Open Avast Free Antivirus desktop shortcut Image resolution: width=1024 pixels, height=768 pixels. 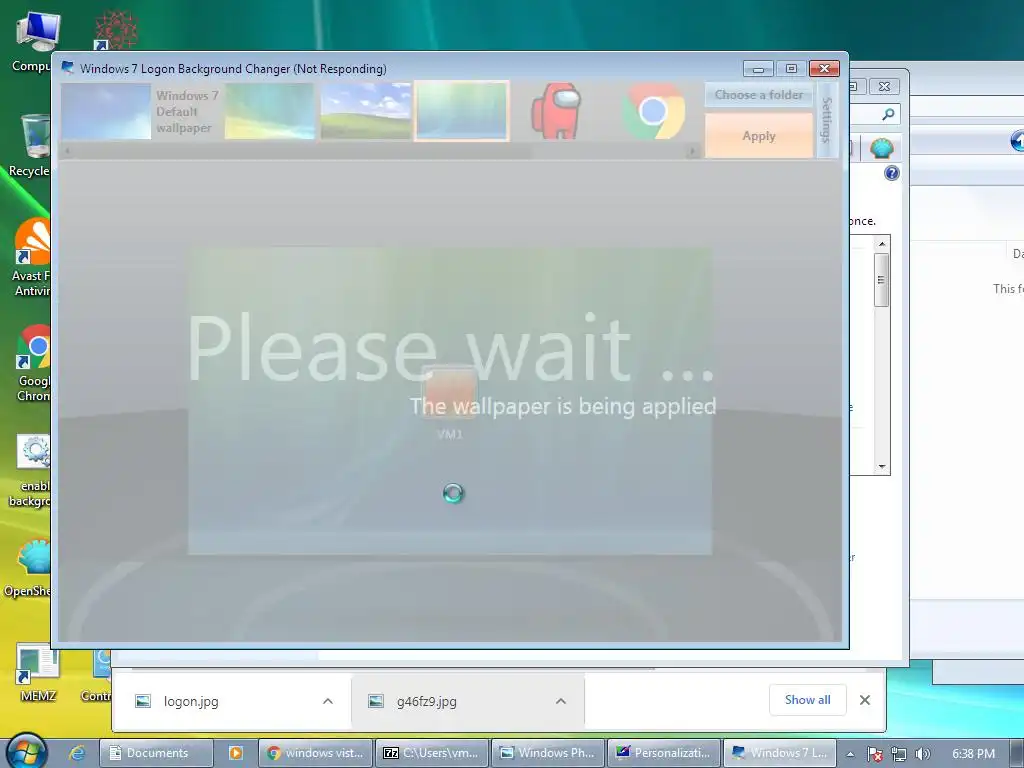point(31,258)
